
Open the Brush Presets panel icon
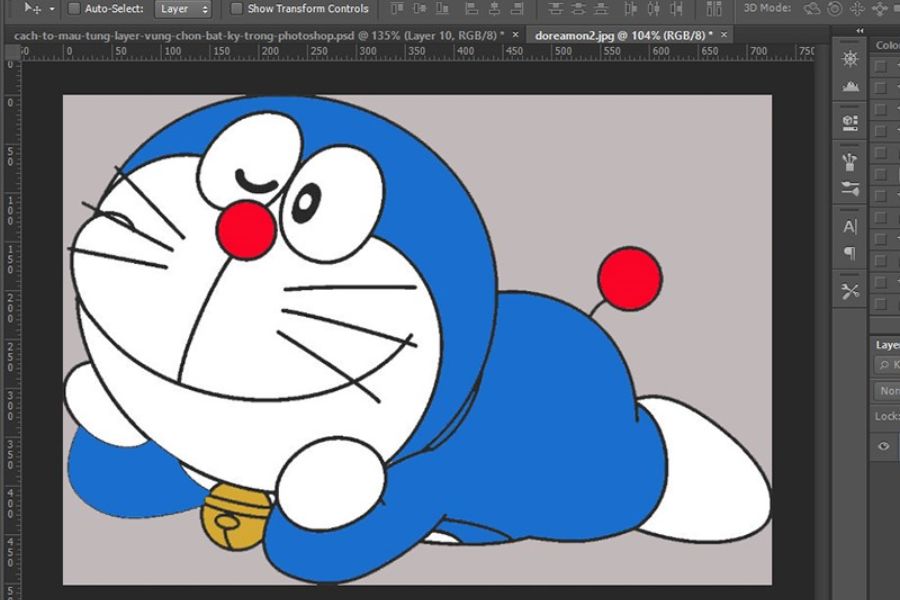(849, 161)
